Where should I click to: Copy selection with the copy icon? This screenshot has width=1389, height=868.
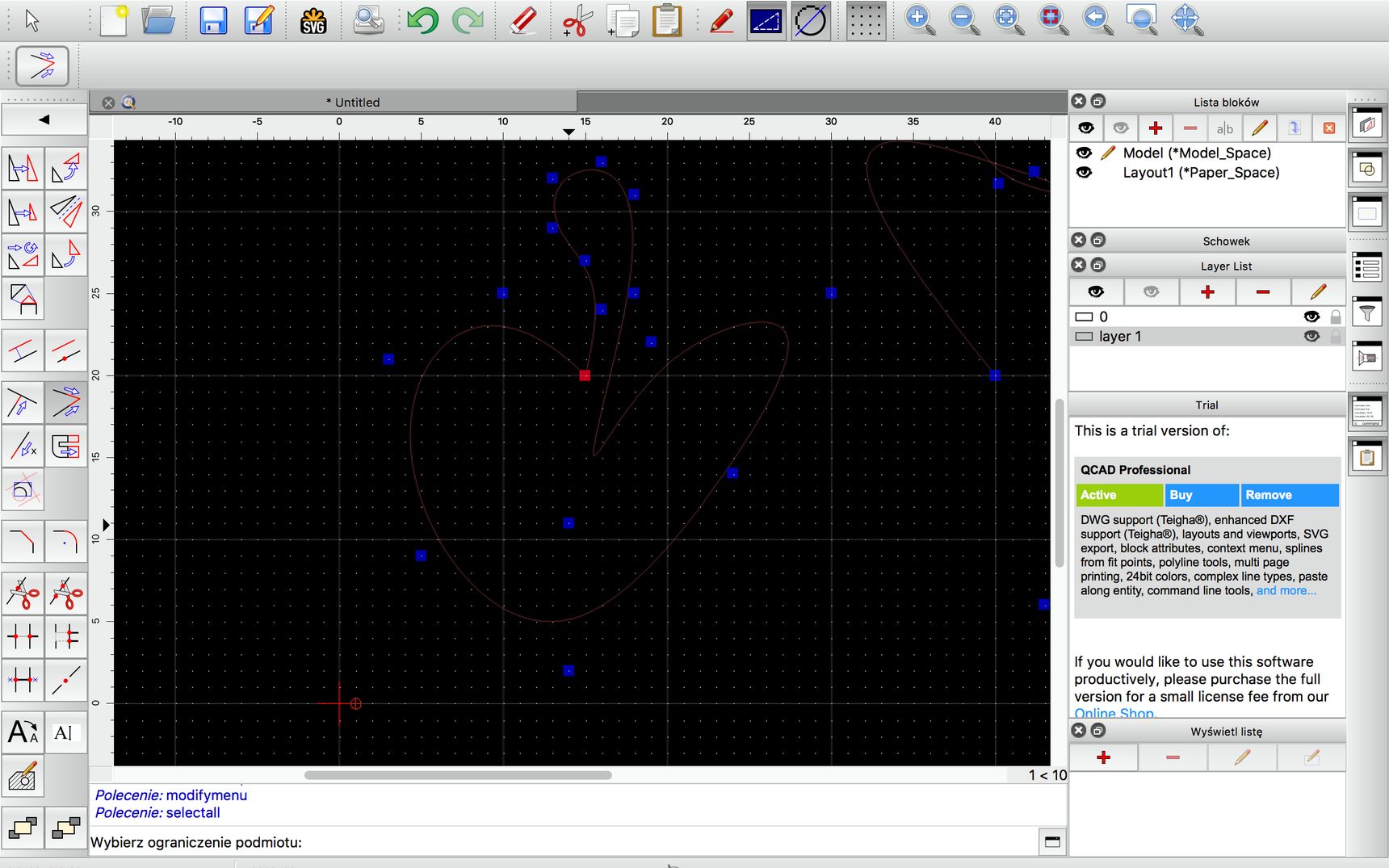623,20
